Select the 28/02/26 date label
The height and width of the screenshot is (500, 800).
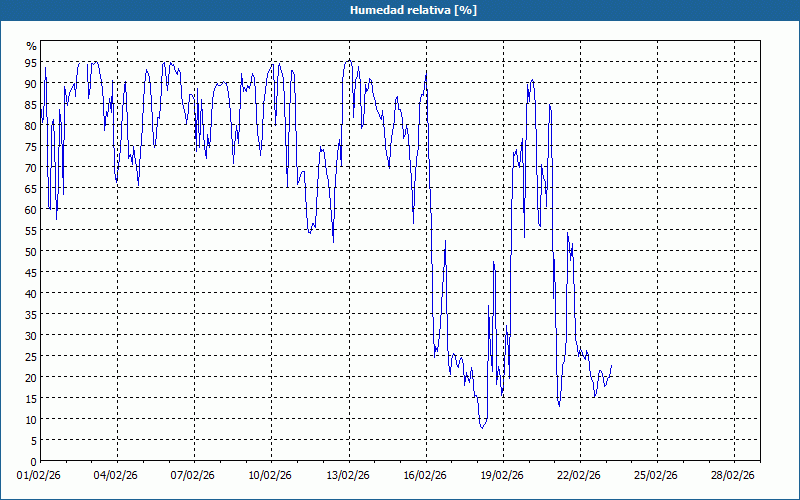(x=734, y=475)
